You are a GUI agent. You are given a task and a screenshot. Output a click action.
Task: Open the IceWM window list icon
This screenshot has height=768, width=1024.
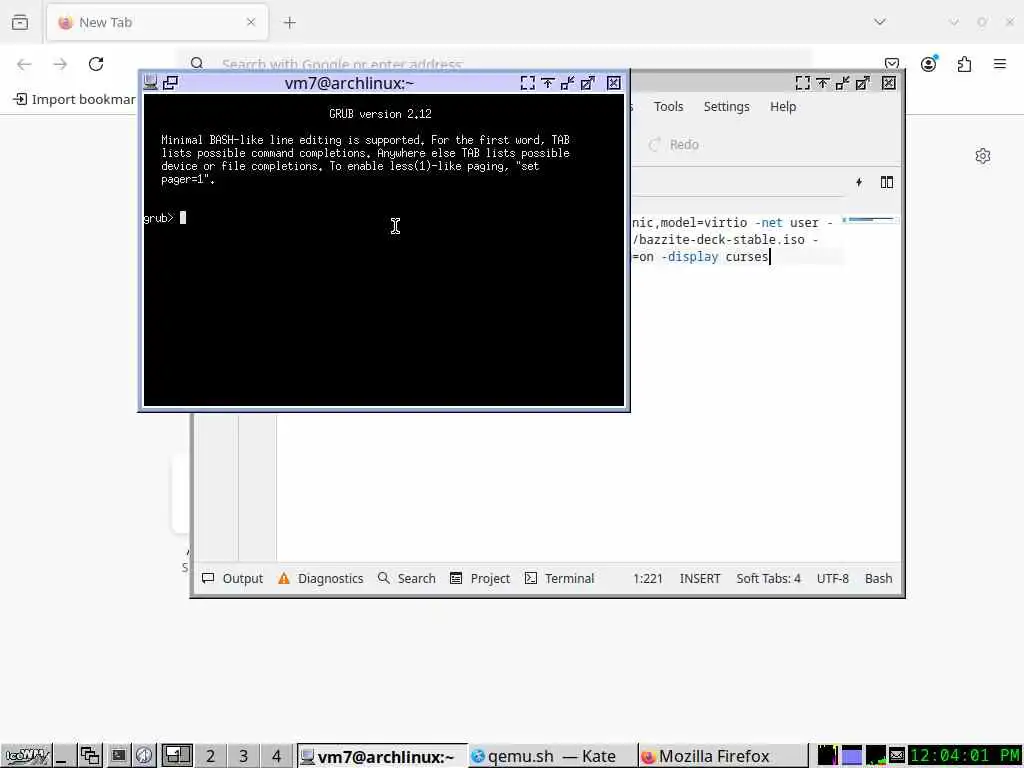click(90, 756)
